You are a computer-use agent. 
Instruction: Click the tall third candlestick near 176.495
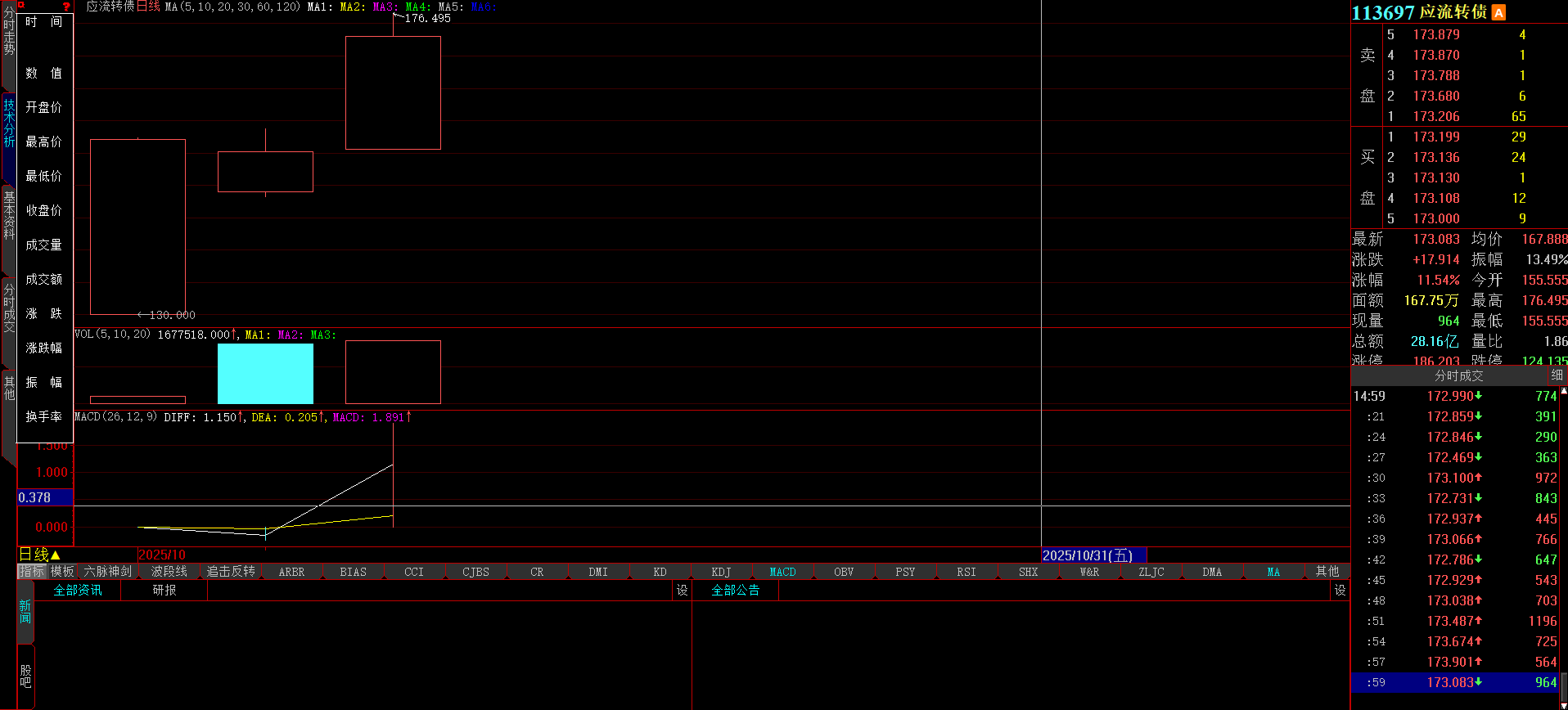[393, 92]
